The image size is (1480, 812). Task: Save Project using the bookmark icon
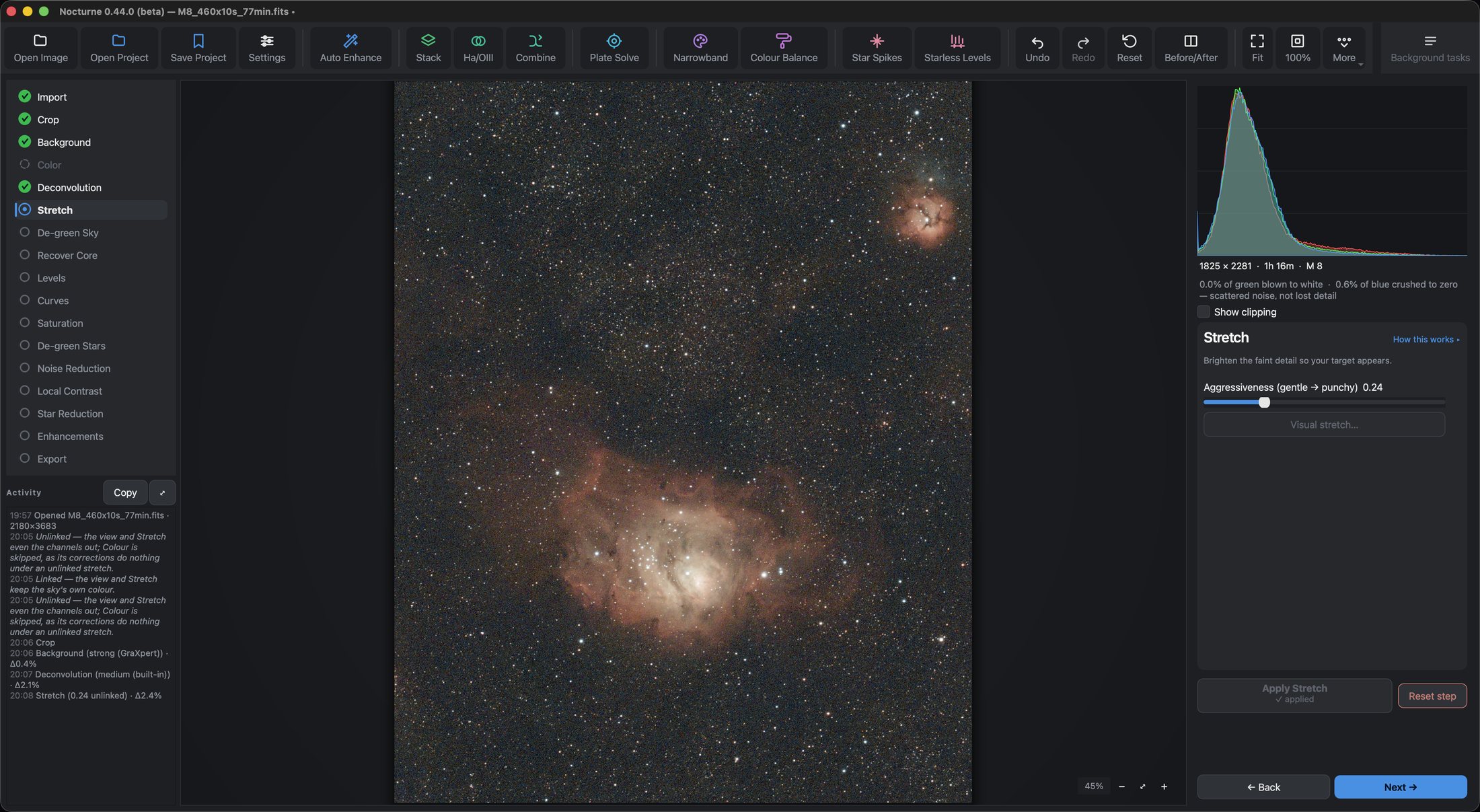[198, 40]
